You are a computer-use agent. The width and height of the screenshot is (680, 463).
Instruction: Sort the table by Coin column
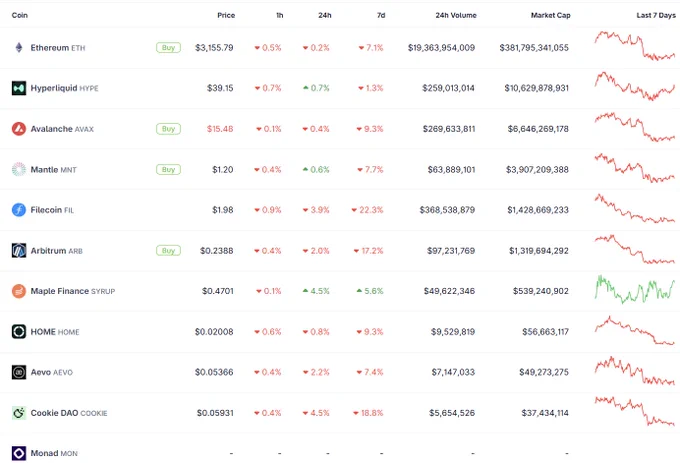(x=20, y=15)
